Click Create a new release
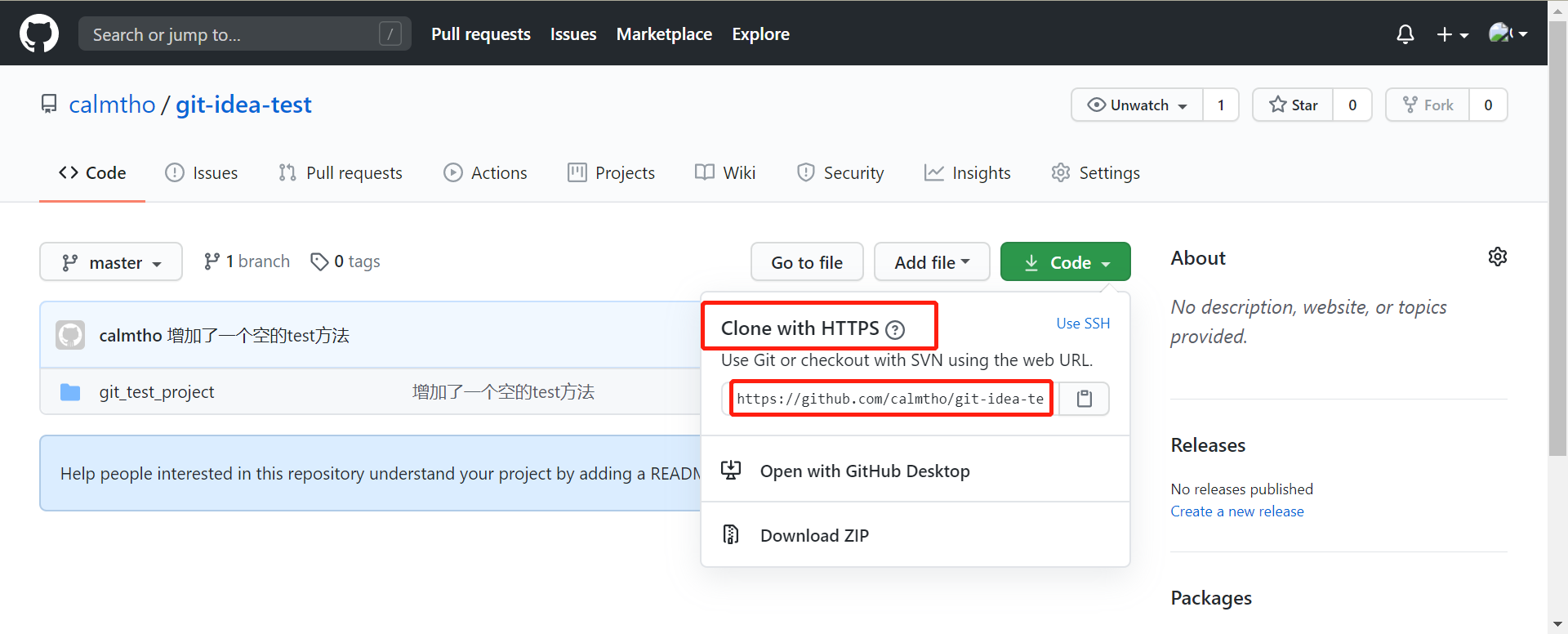1568x634 pixels. [x=1237, y=511]
